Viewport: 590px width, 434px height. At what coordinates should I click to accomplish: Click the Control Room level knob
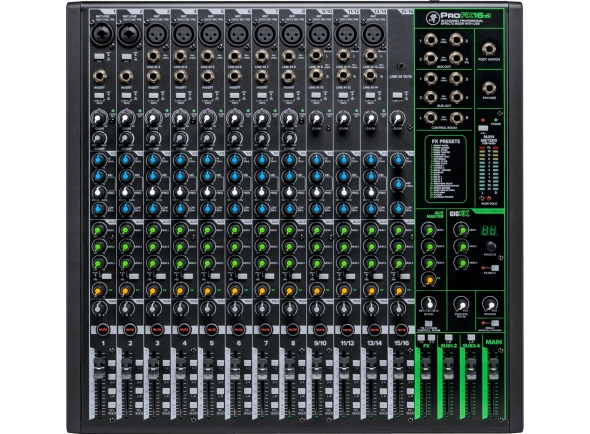(461, 304)
